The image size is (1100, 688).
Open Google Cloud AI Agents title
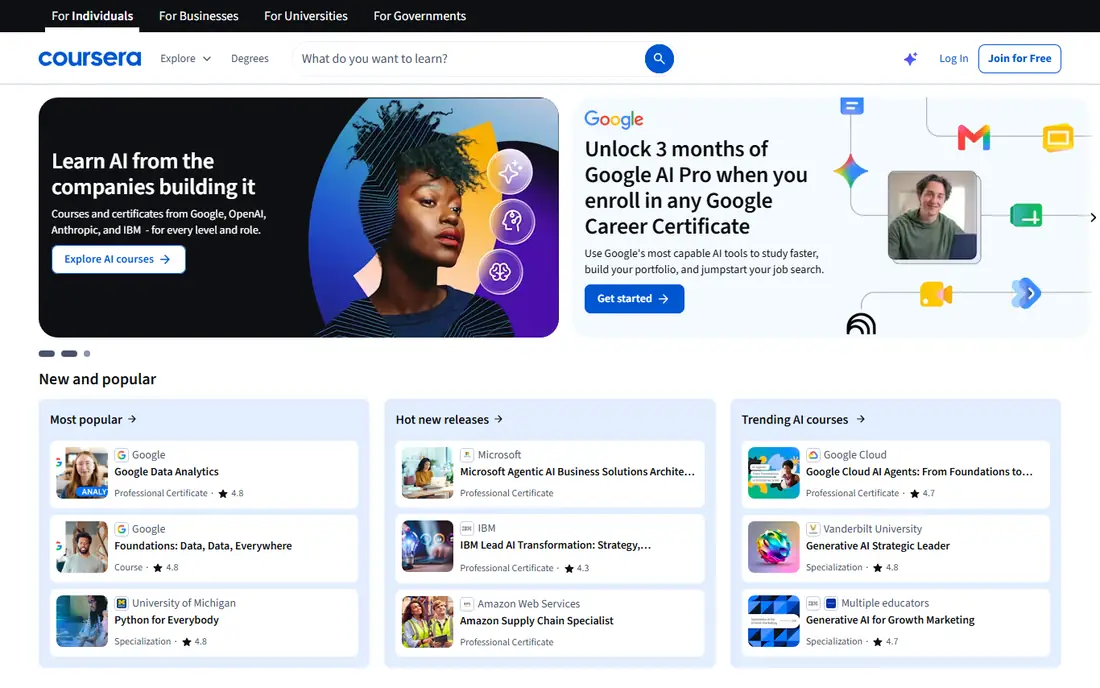pyautogui.click(x=919, y=472)
